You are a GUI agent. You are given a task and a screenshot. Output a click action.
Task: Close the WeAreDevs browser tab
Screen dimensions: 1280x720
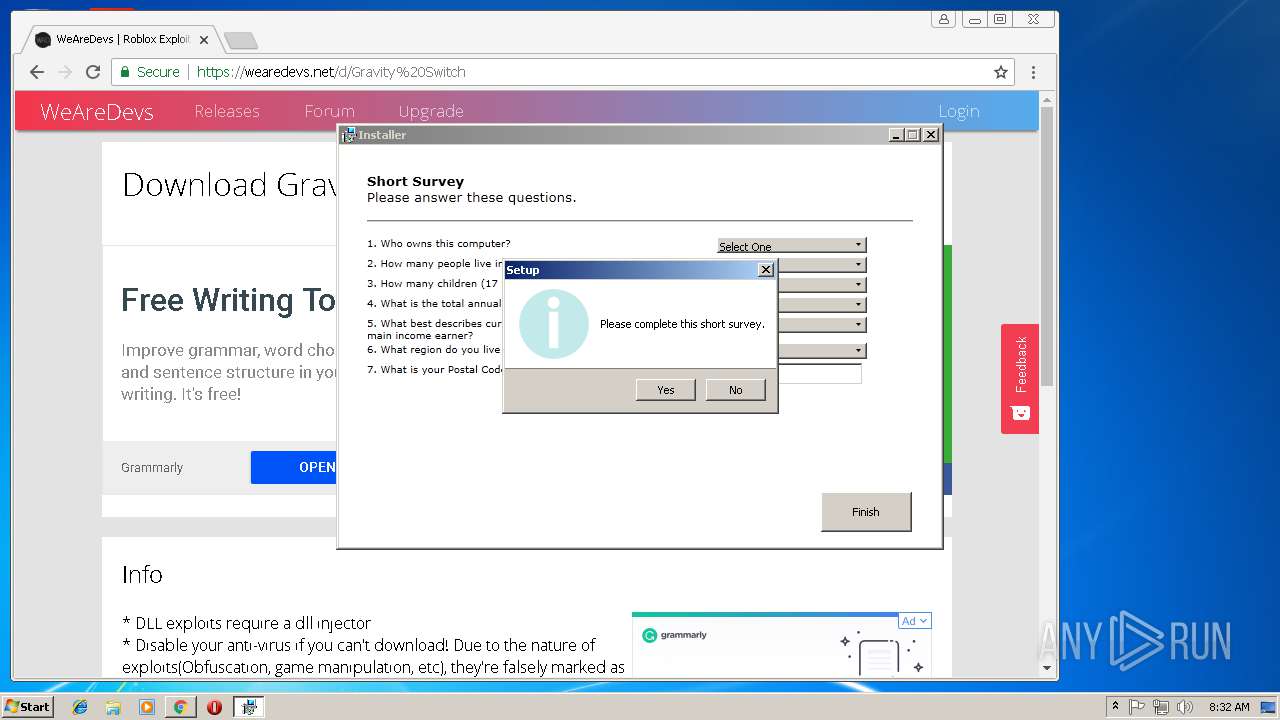(204, 40)
